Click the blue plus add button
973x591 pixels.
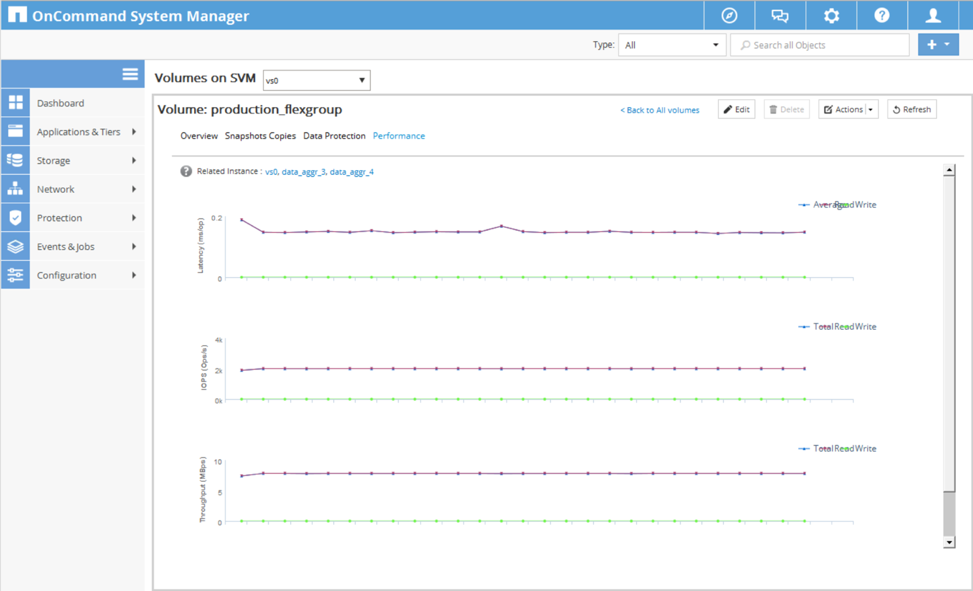(x=938, y=45)
